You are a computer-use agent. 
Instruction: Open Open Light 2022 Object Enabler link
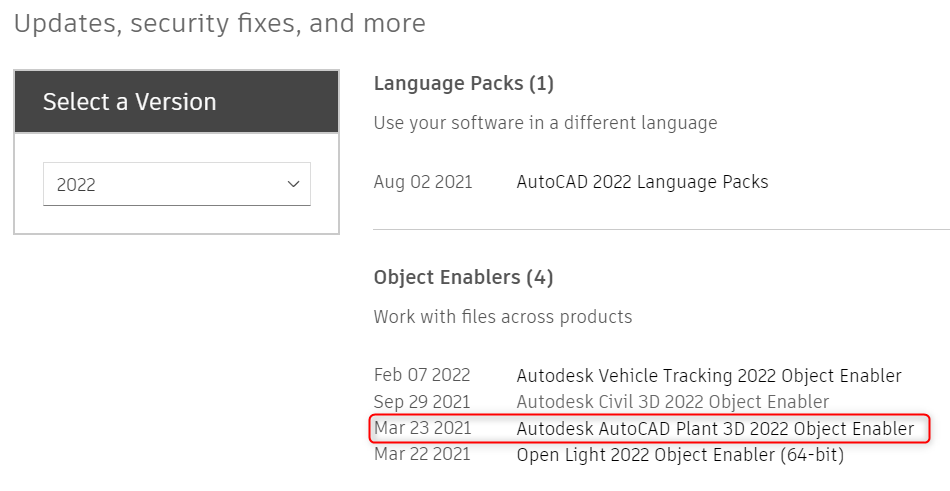680,455
